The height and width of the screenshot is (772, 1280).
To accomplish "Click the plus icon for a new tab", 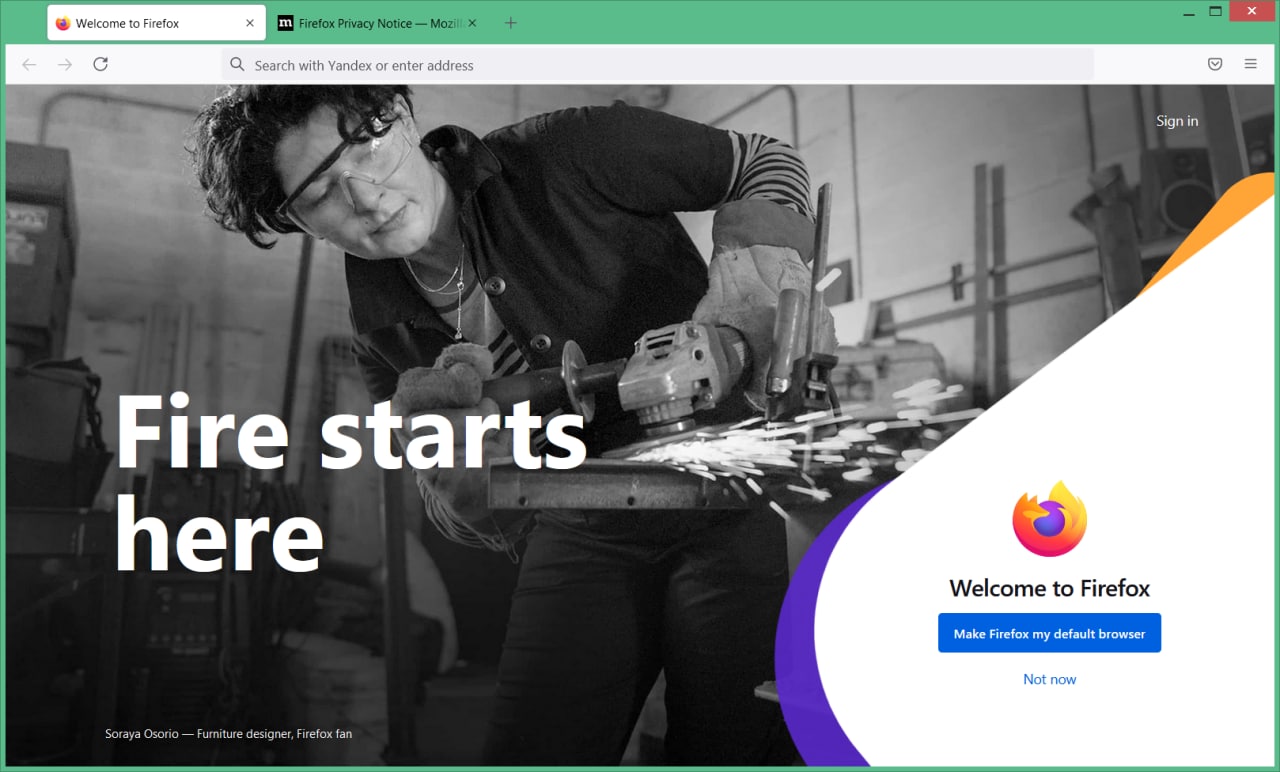I will click(x=511, y=23).
